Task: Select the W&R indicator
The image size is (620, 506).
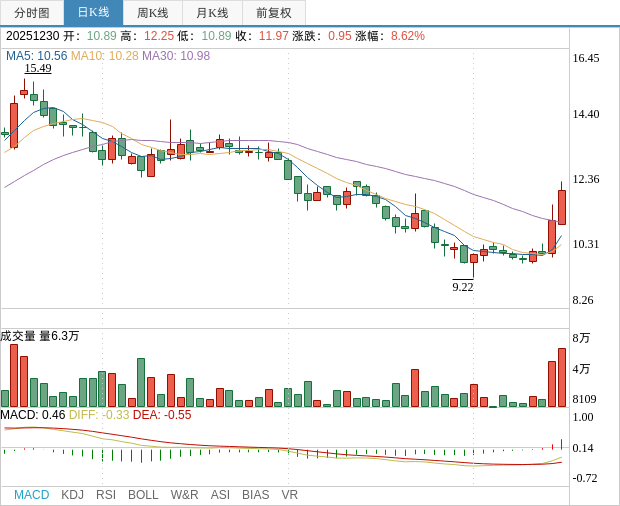Action: [184, 495]
